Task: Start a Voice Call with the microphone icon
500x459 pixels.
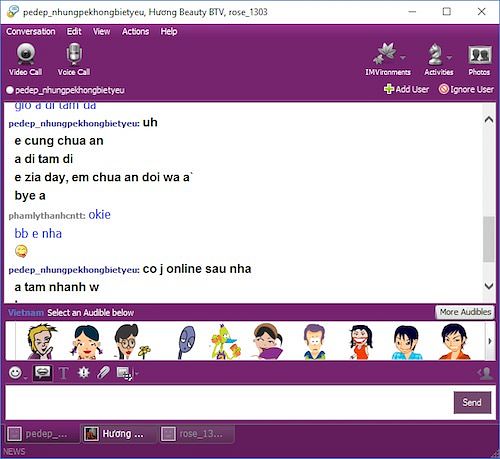Action: (74, 54)
